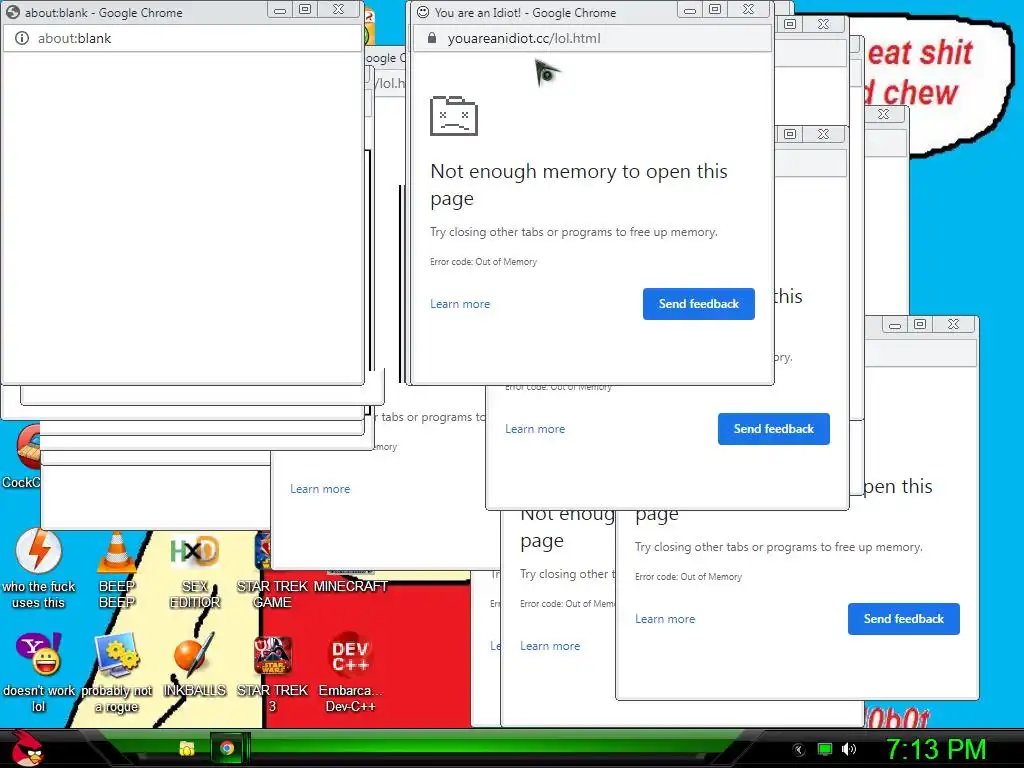Open the file explorer taskbar icon
The image size is (1024, 768).
(187, 748)
